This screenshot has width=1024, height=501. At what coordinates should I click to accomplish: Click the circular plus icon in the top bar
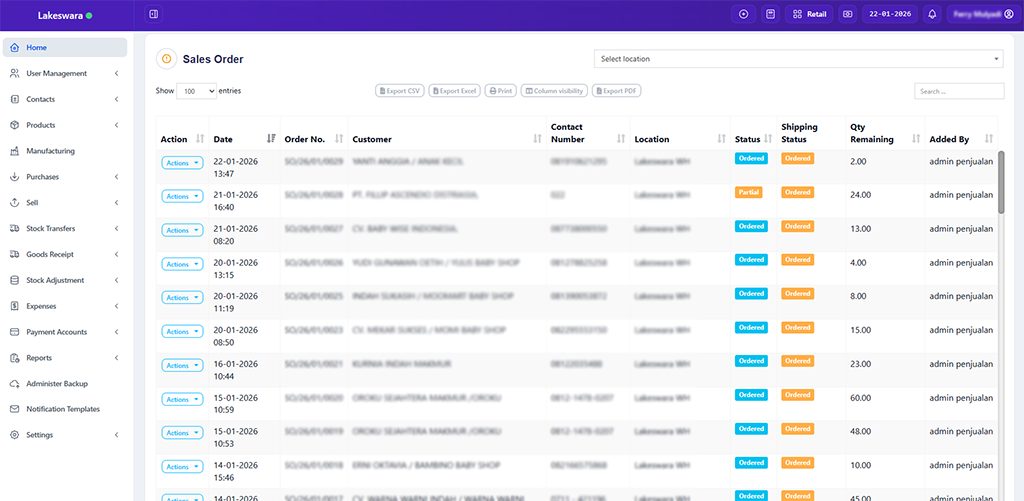743,14
